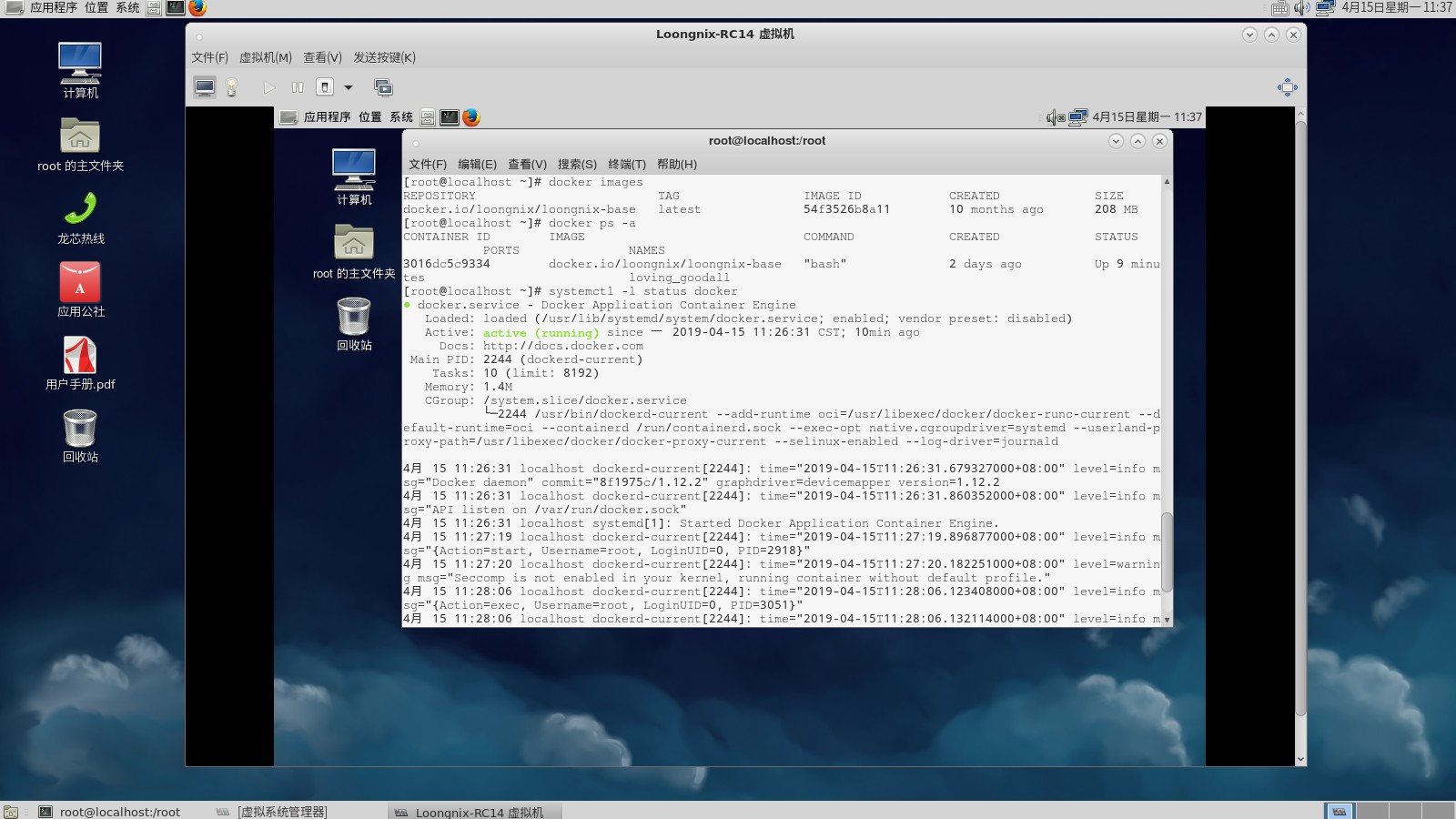
Task: Click guest terminal scroll down arrow
Action: (1167, 620)
